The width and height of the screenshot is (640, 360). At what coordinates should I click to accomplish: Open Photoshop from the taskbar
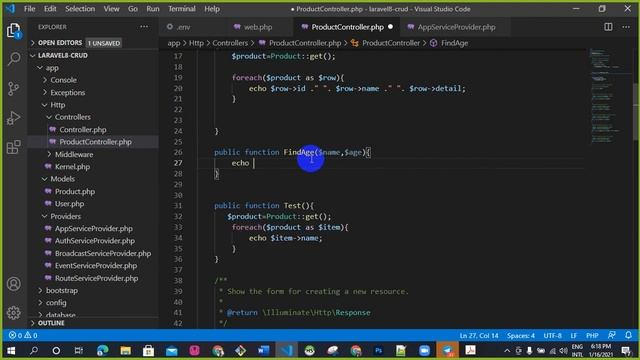(x=378, y=351)
